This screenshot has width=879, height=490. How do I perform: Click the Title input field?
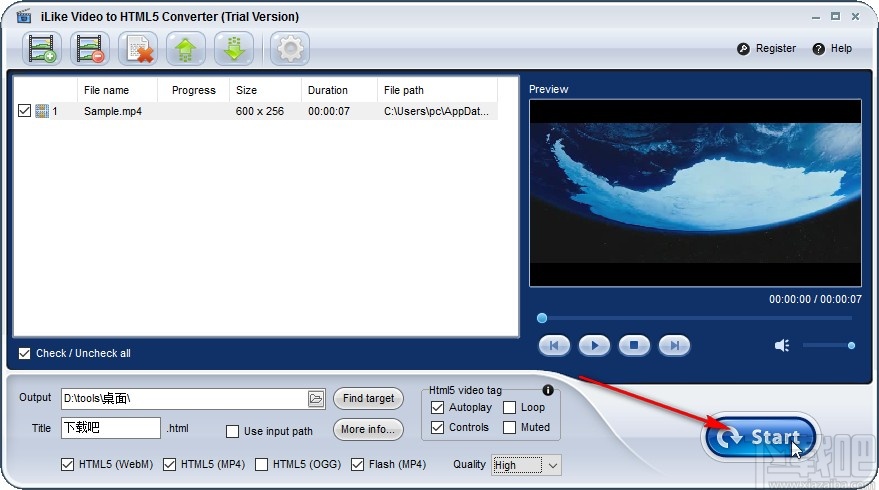(x=110, y=428)
